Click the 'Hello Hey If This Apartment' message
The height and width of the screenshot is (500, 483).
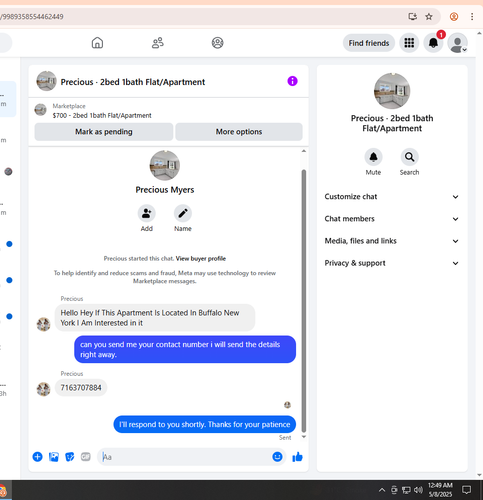[x=155, y=318]
